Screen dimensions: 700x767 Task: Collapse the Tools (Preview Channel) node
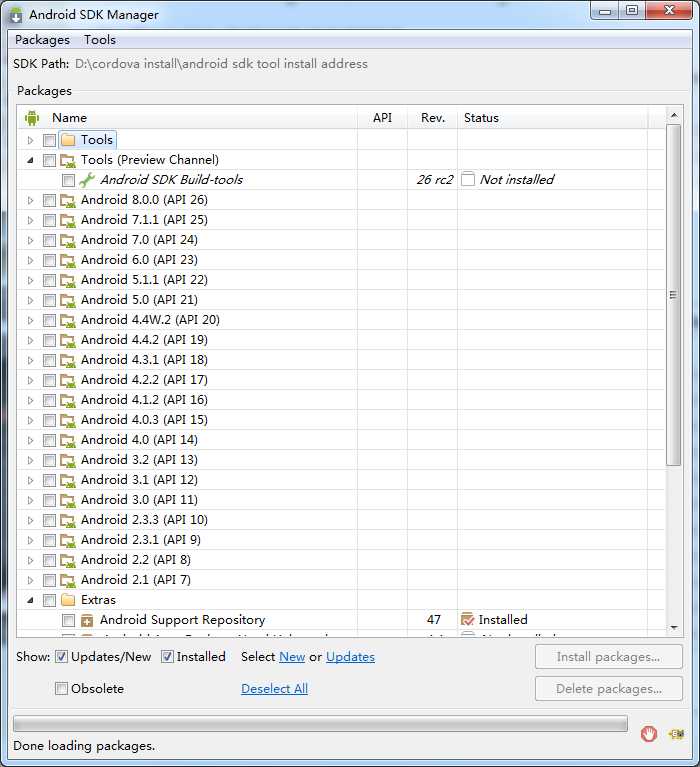click(x=30, y=160)
